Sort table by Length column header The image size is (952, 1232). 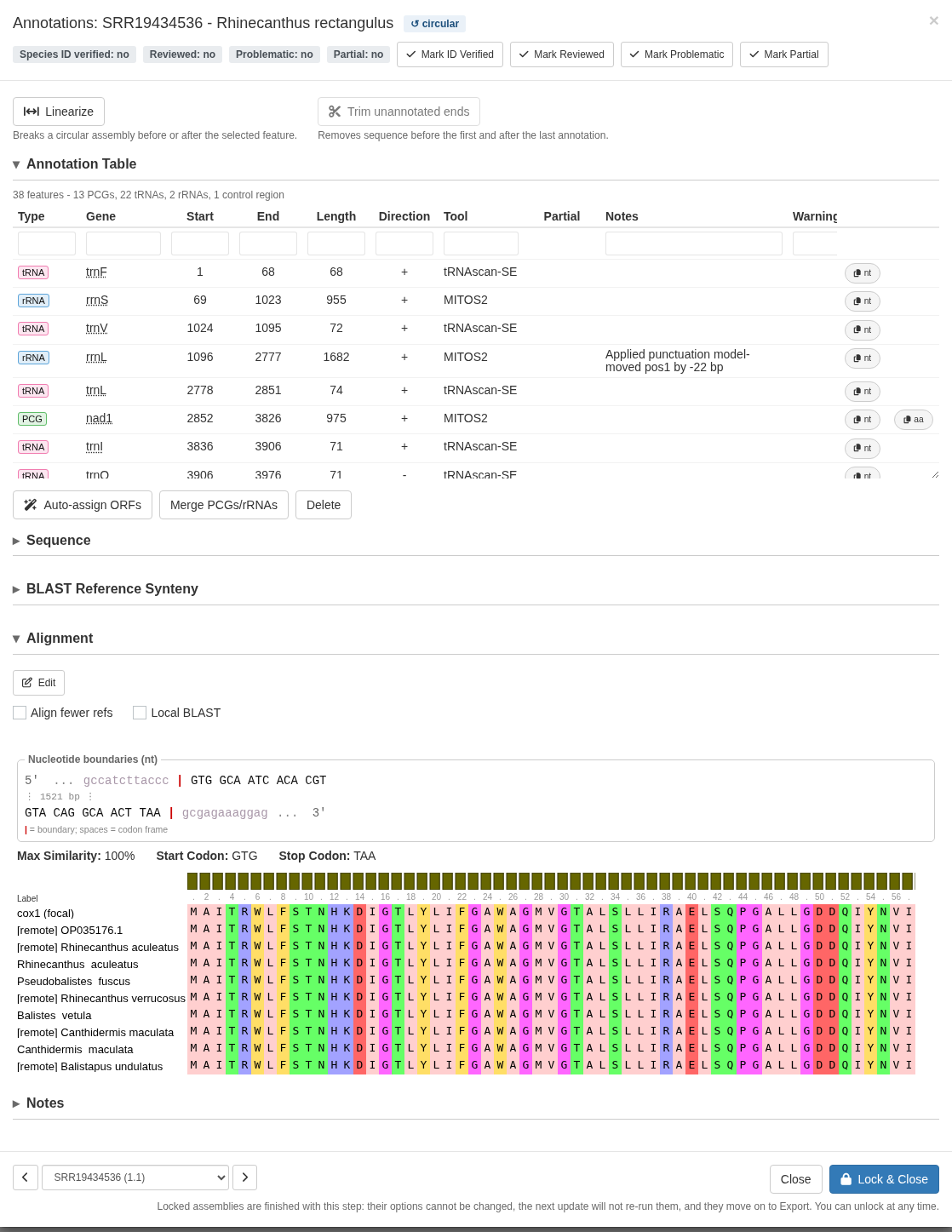(336, 216)
